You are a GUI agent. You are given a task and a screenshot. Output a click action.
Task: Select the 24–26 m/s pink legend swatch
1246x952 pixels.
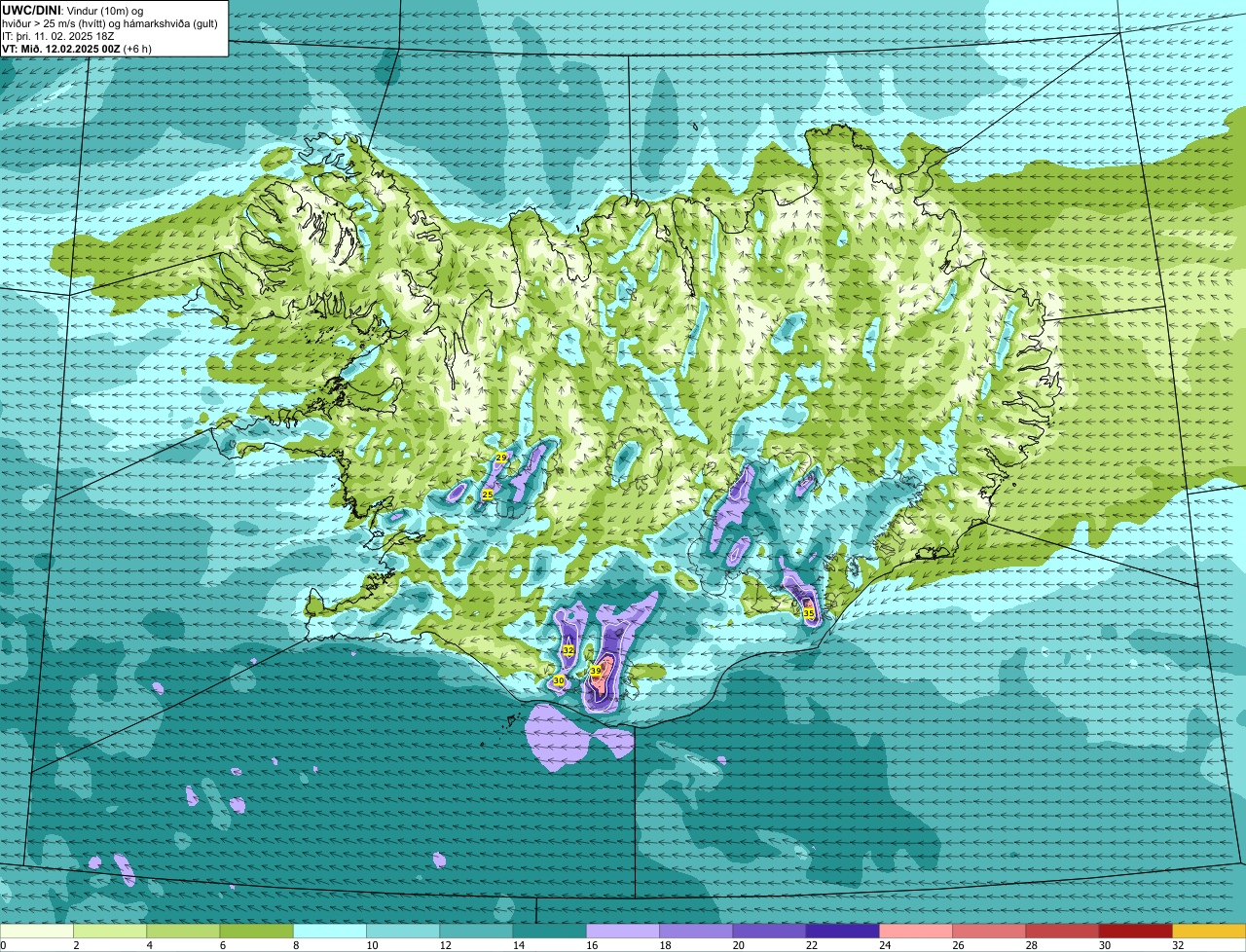[x=916, y=931]
